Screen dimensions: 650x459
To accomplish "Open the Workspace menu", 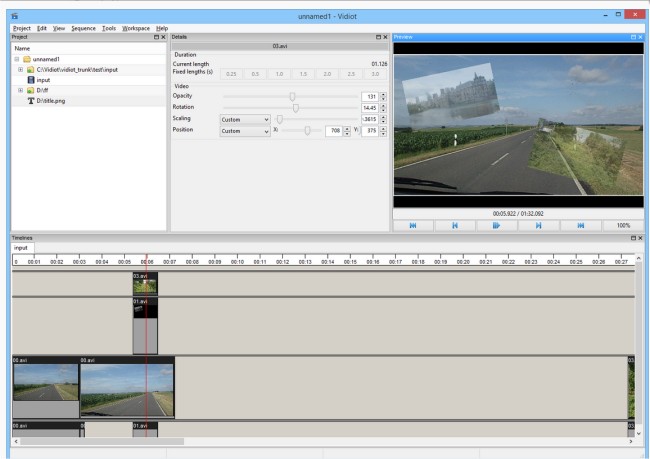I will (136, 27).
